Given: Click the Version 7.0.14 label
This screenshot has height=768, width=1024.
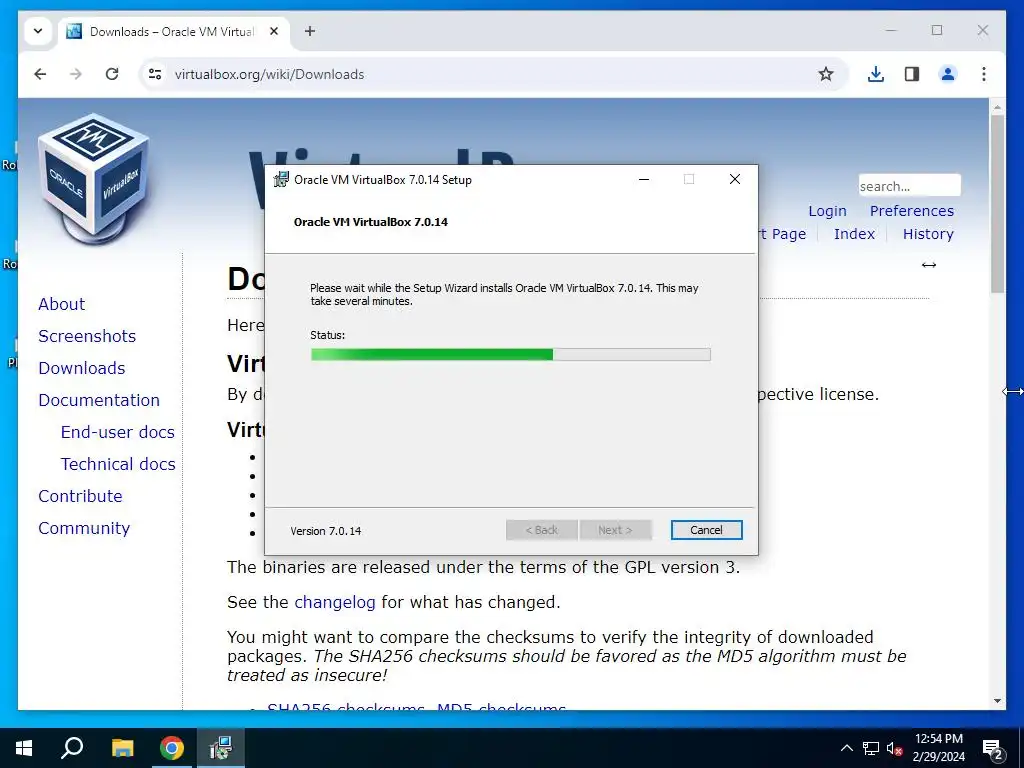Looking at the screenshot, I should coord(325,531).
